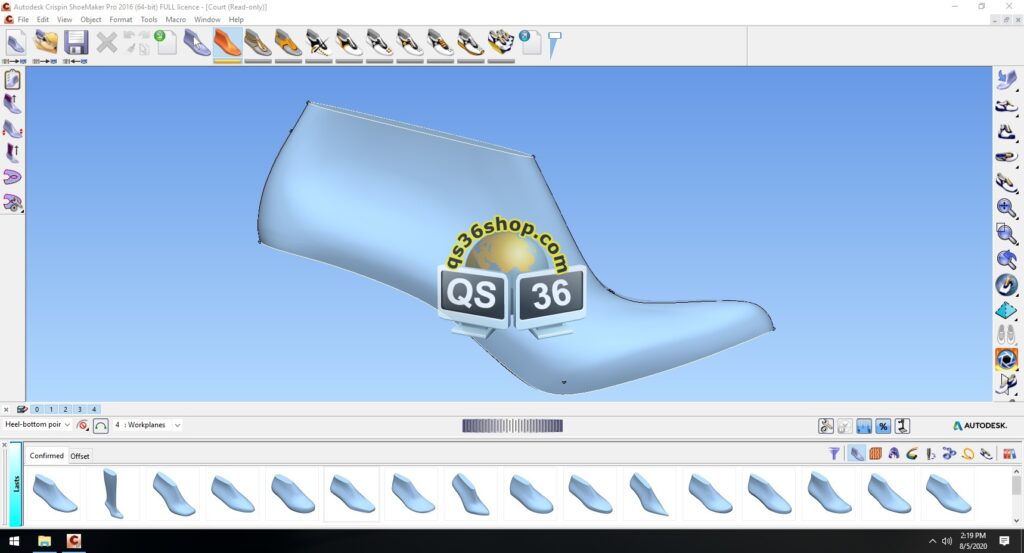Viewport: 1024px width, 553px height.
Task: Click the blue pin marker icon
Action: tap(554, 45)
